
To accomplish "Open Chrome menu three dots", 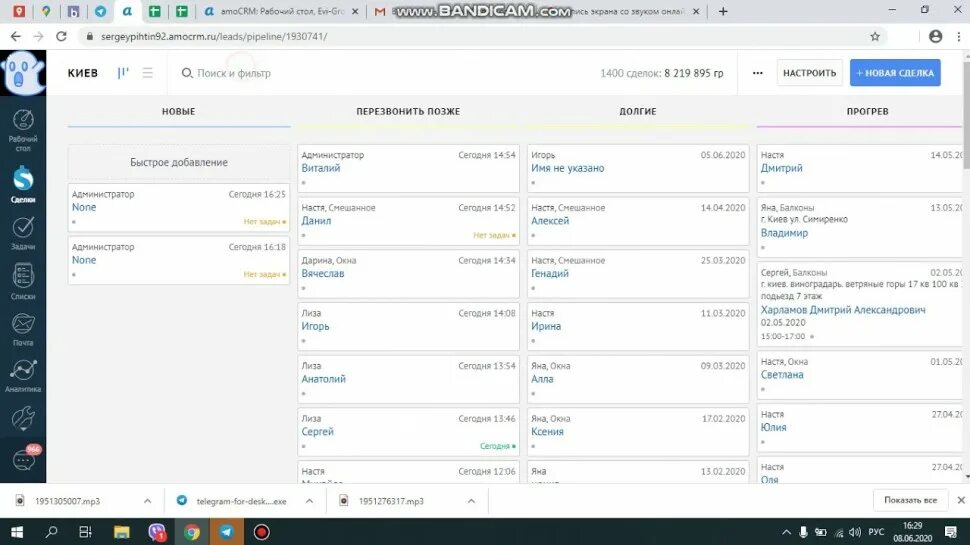I will (959, 36).
